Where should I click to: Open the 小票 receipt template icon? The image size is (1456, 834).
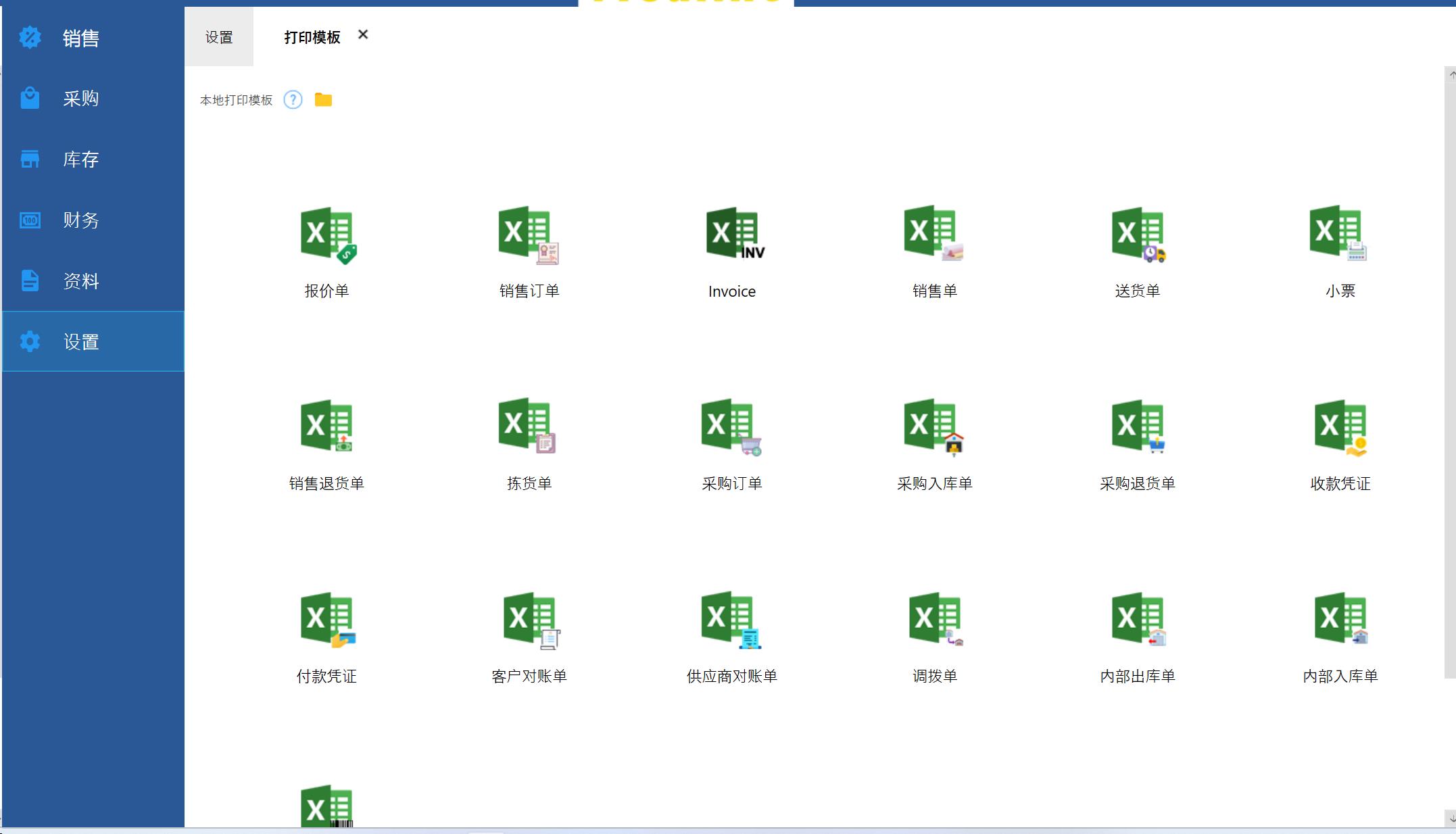pyautogui.click(x=1338, y=232)
